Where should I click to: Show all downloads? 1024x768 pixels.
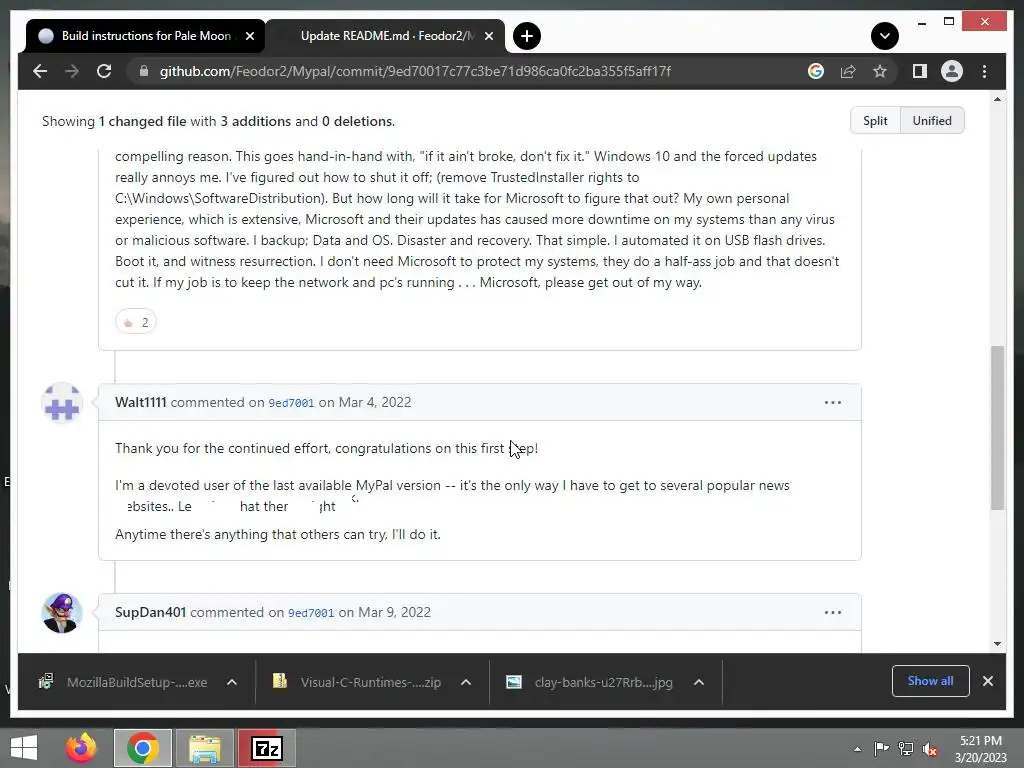(x=930, y=681)
